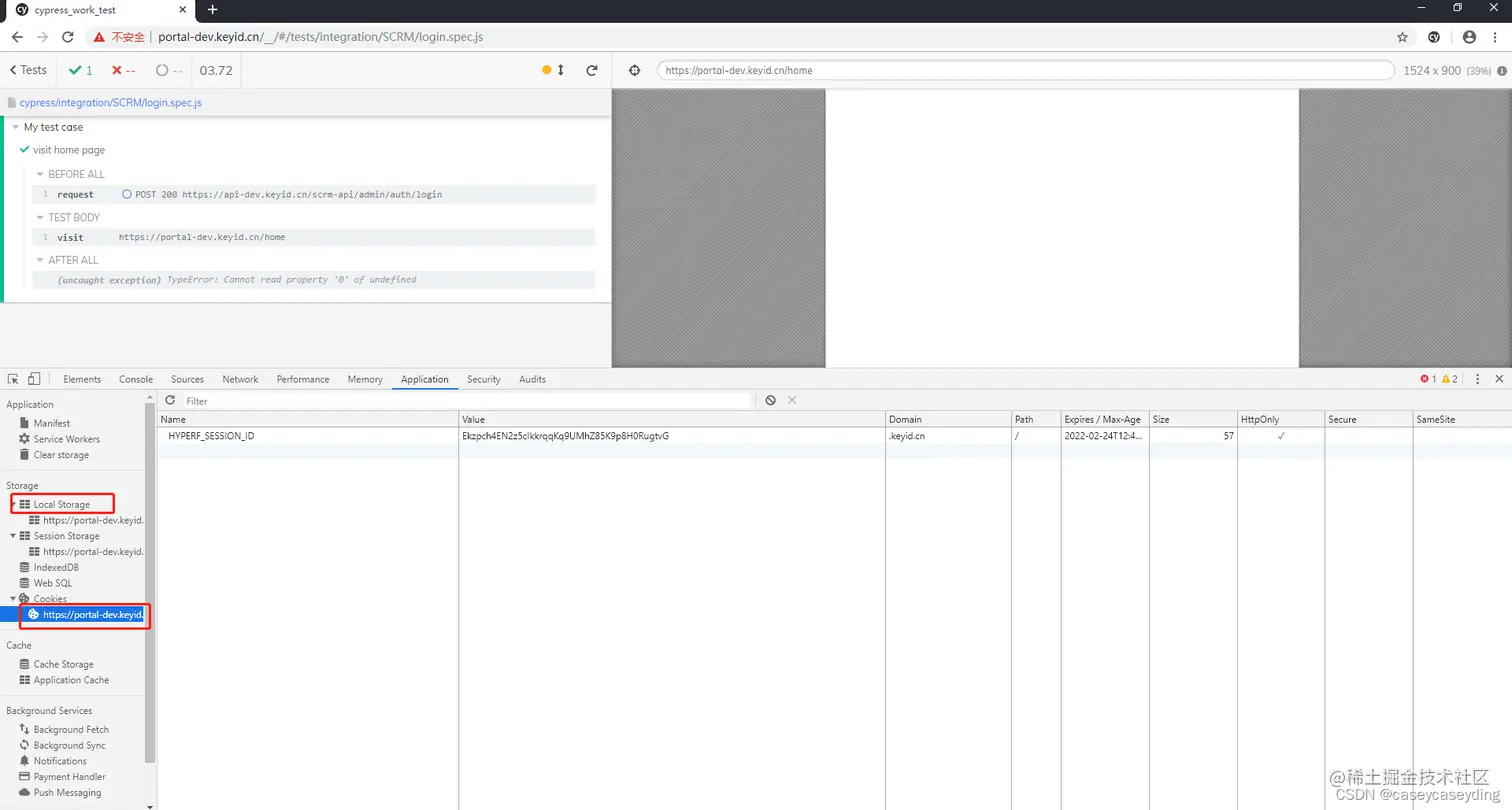1512x810 pixels.
Task: Open Notifications in Background Services
Action: tap(60, 761)
